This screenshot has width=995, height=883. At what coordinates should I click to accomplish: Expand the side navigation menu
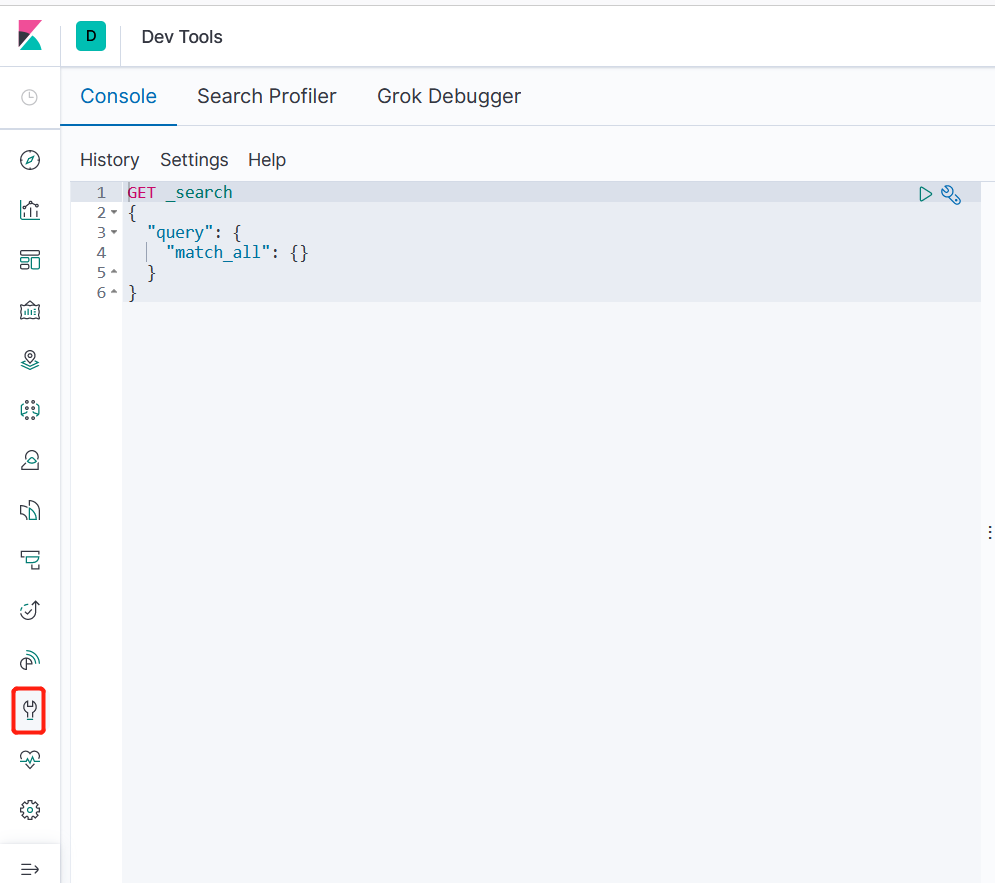(30, 869)
